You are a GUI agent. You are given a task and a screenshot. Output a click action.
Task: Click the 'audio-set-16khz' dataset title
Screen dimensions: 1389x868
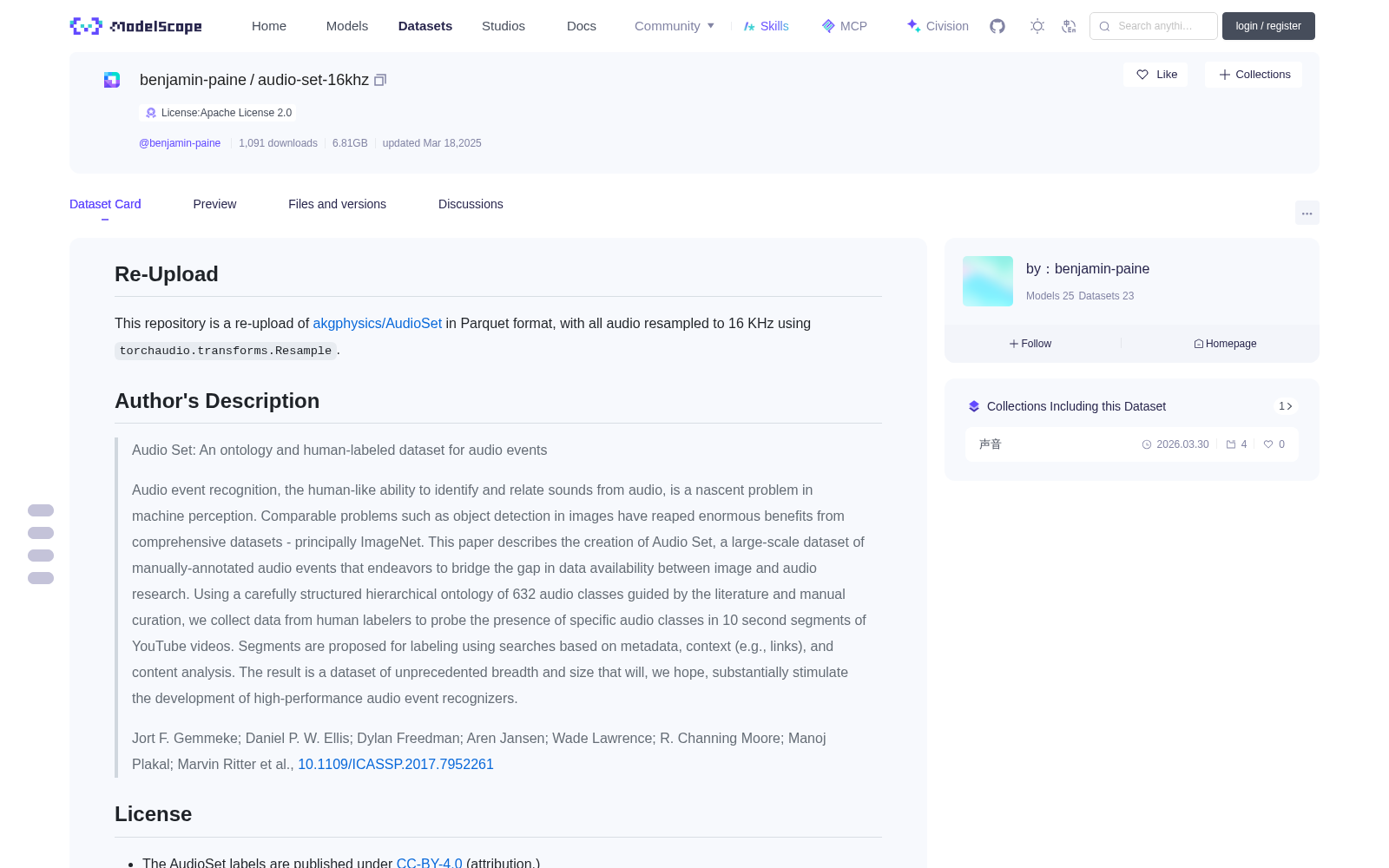point(313,80)
